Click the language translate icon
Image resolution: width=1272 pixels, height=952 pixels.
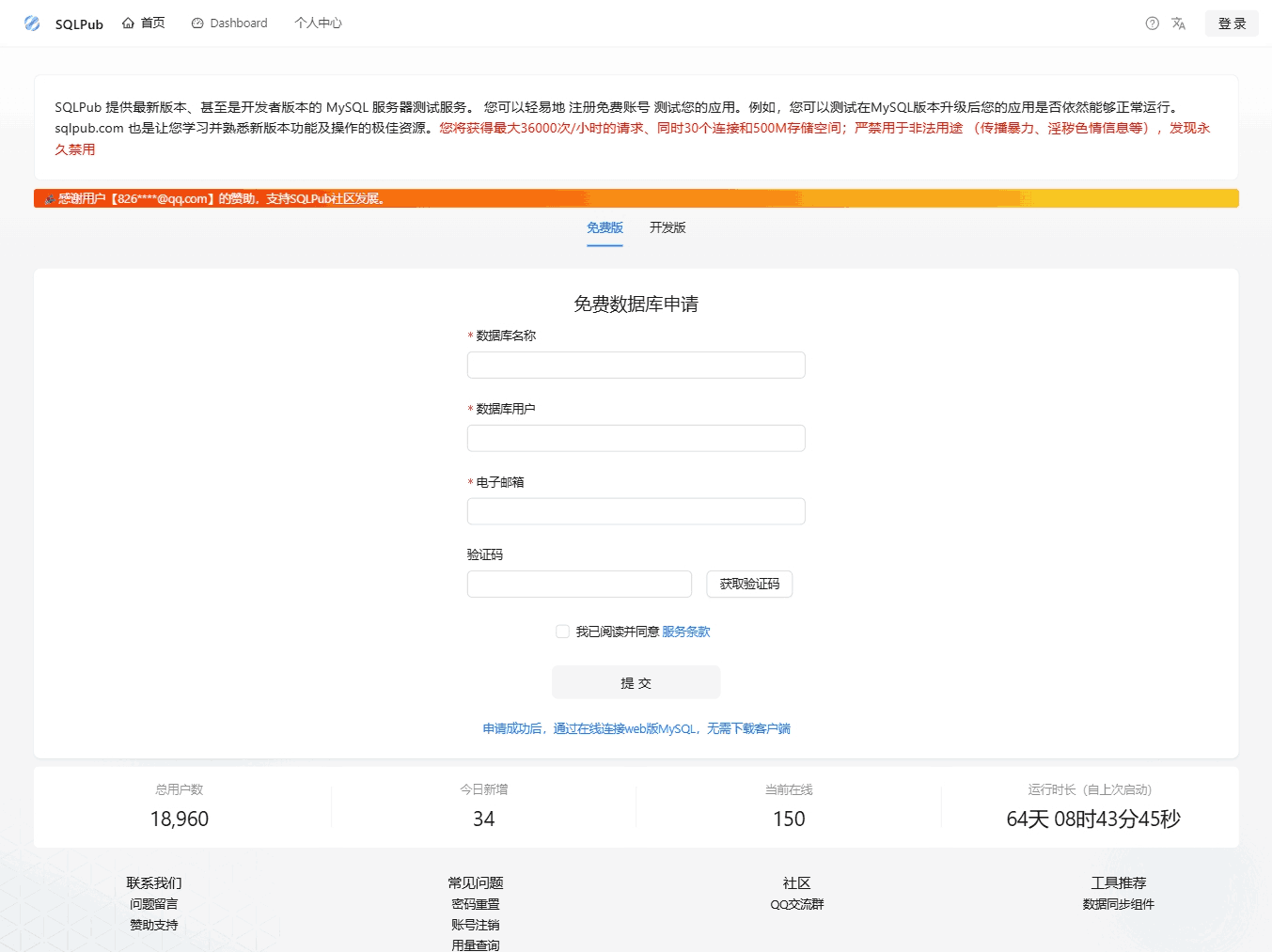[x=1178, y=23]
